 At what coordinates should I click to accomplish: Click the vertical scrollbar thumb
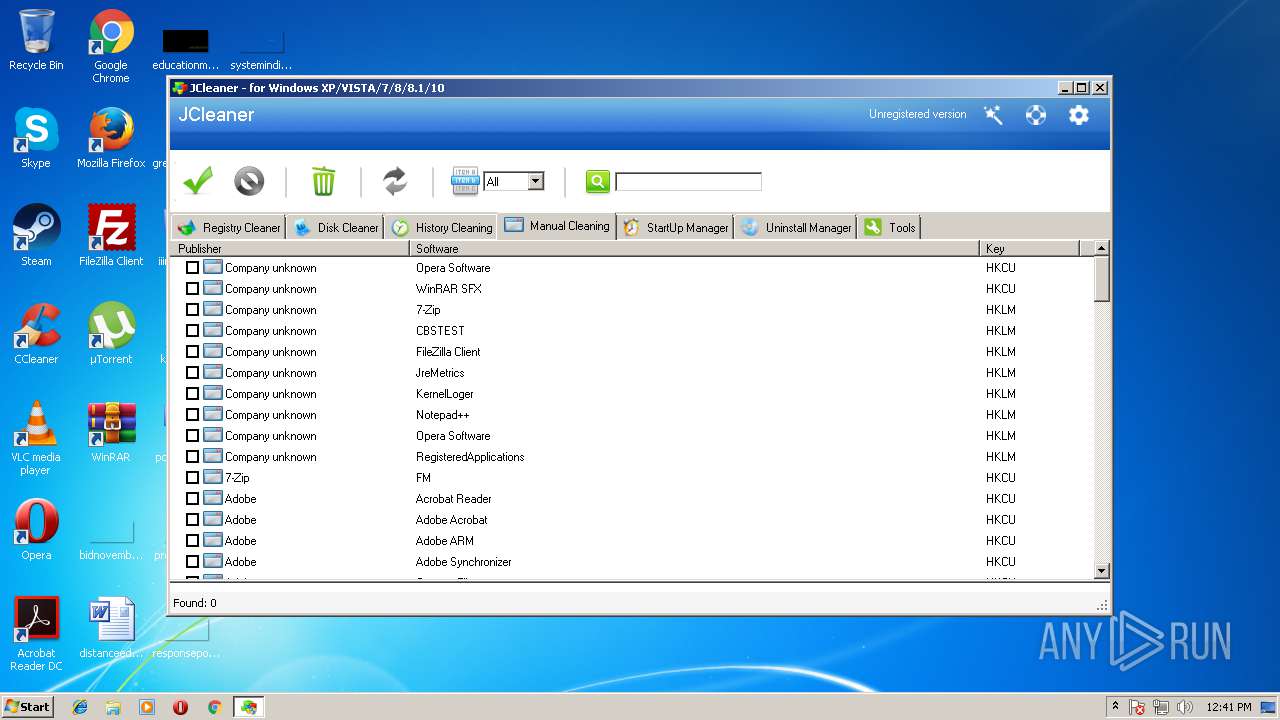pyautogui.click(x=1102, y=279)
